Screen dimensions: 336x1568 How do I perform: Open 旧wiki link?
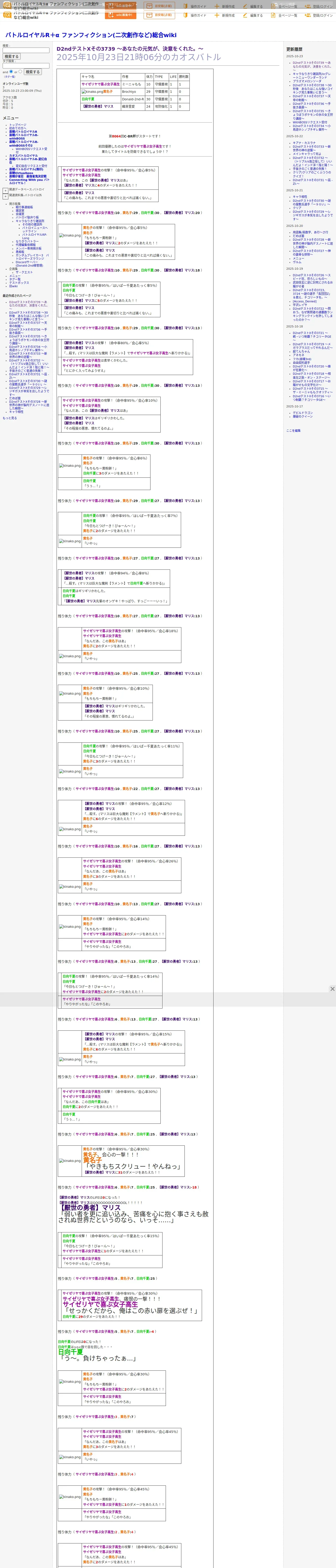[13, 286]
